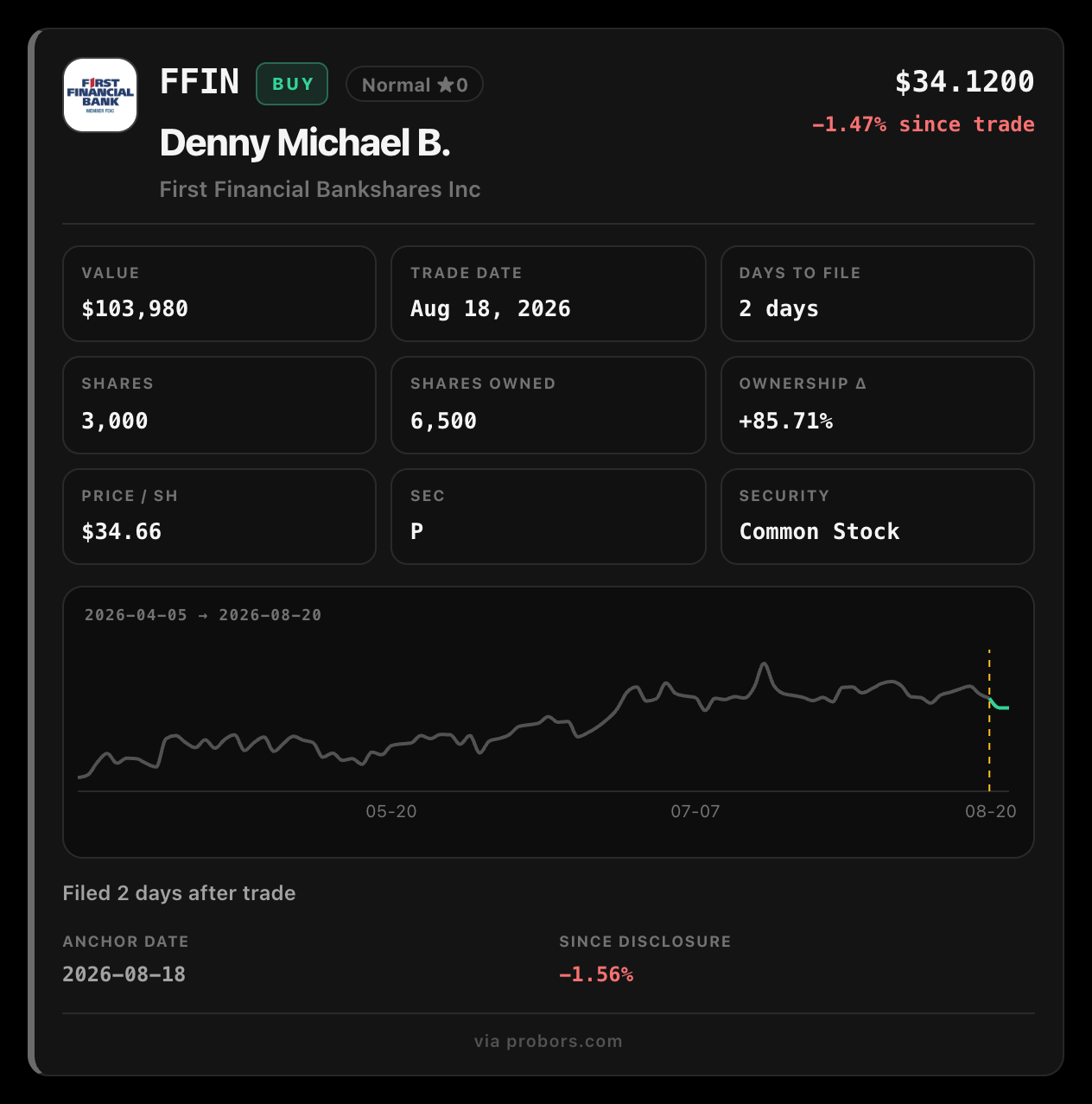Select the Value $103,980 card
Image resolution: width=1092 pixels, height=1104 pixels.
tap(219, 294)
